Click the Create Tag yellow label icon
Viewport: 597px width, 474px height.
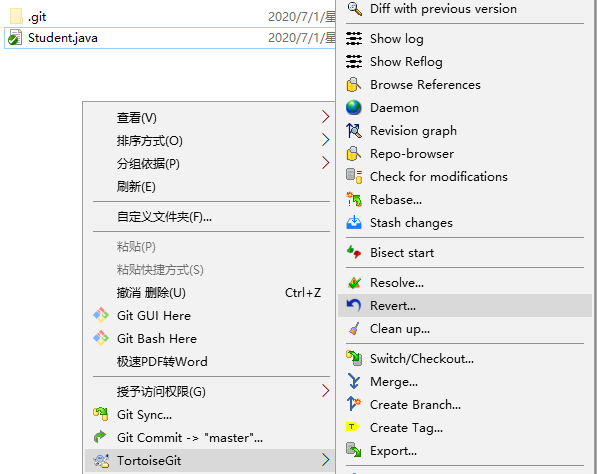[x=352, y=427]
